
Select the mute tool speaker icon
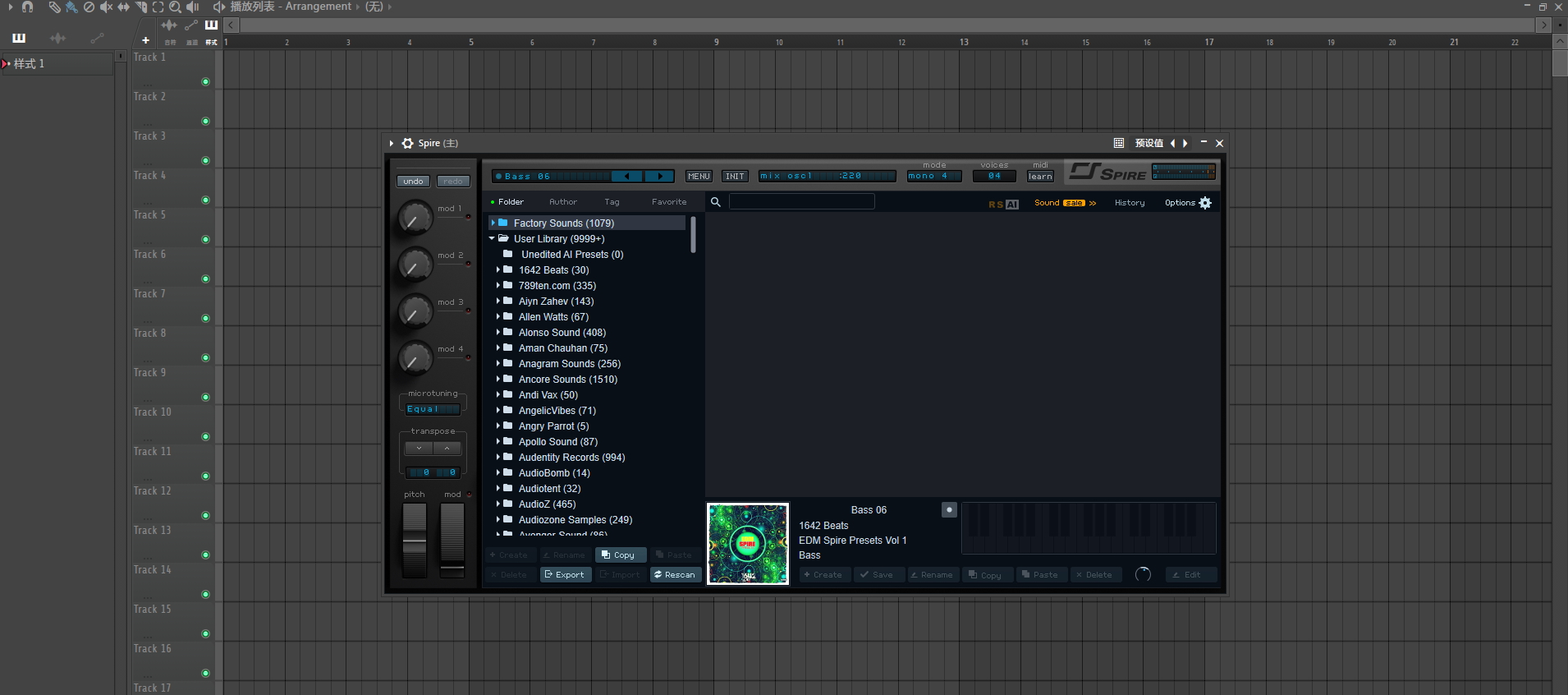(x=106, y=7)
